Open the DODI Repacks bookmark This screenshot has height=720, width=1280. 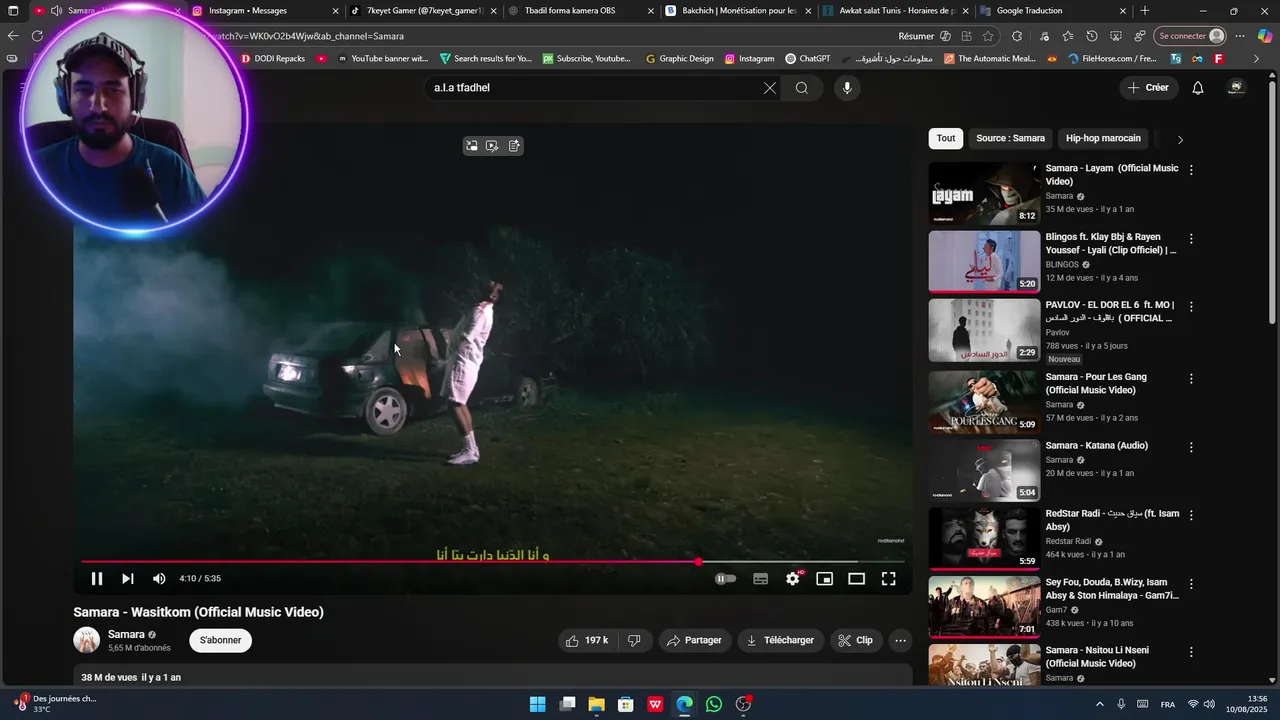272,59
